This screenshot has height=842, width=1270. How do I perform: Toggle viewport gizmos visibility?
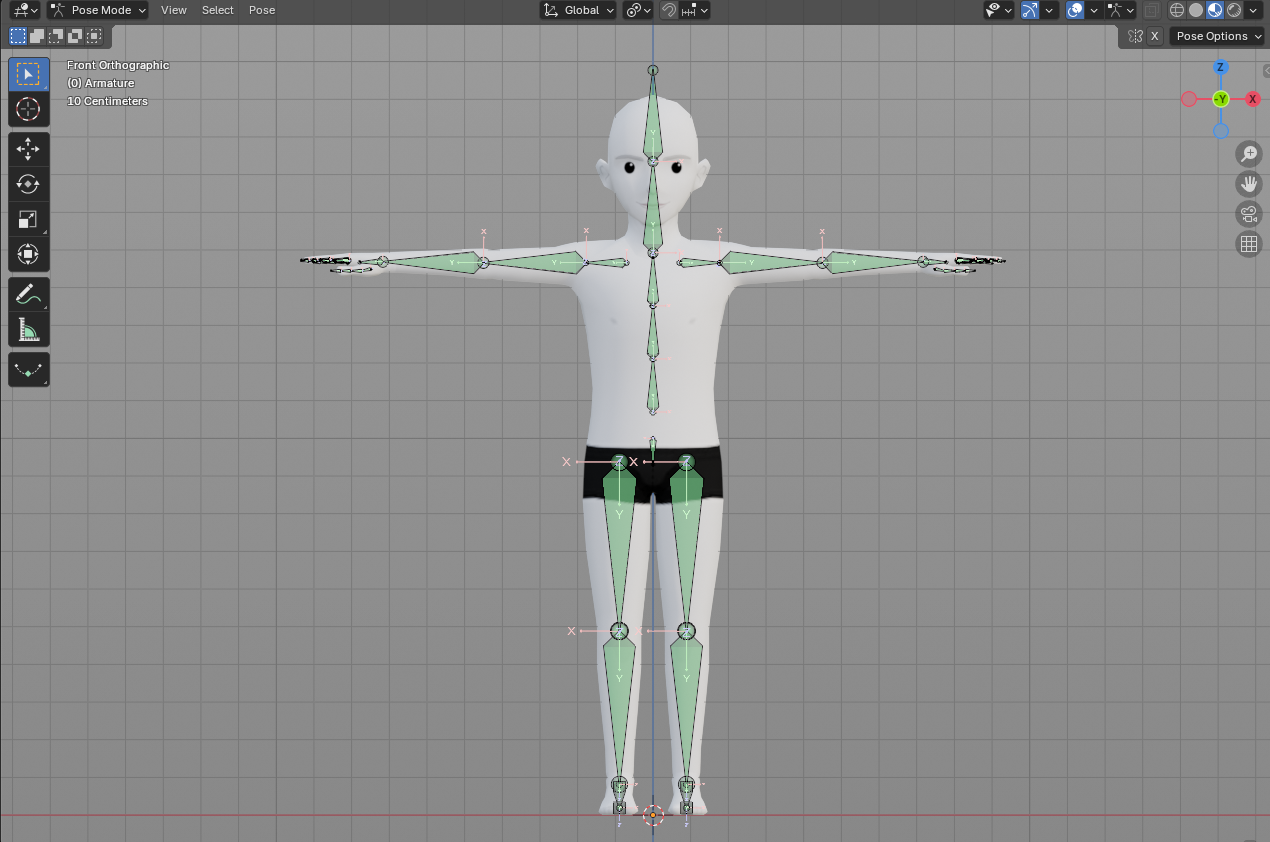pos(1029,10)
